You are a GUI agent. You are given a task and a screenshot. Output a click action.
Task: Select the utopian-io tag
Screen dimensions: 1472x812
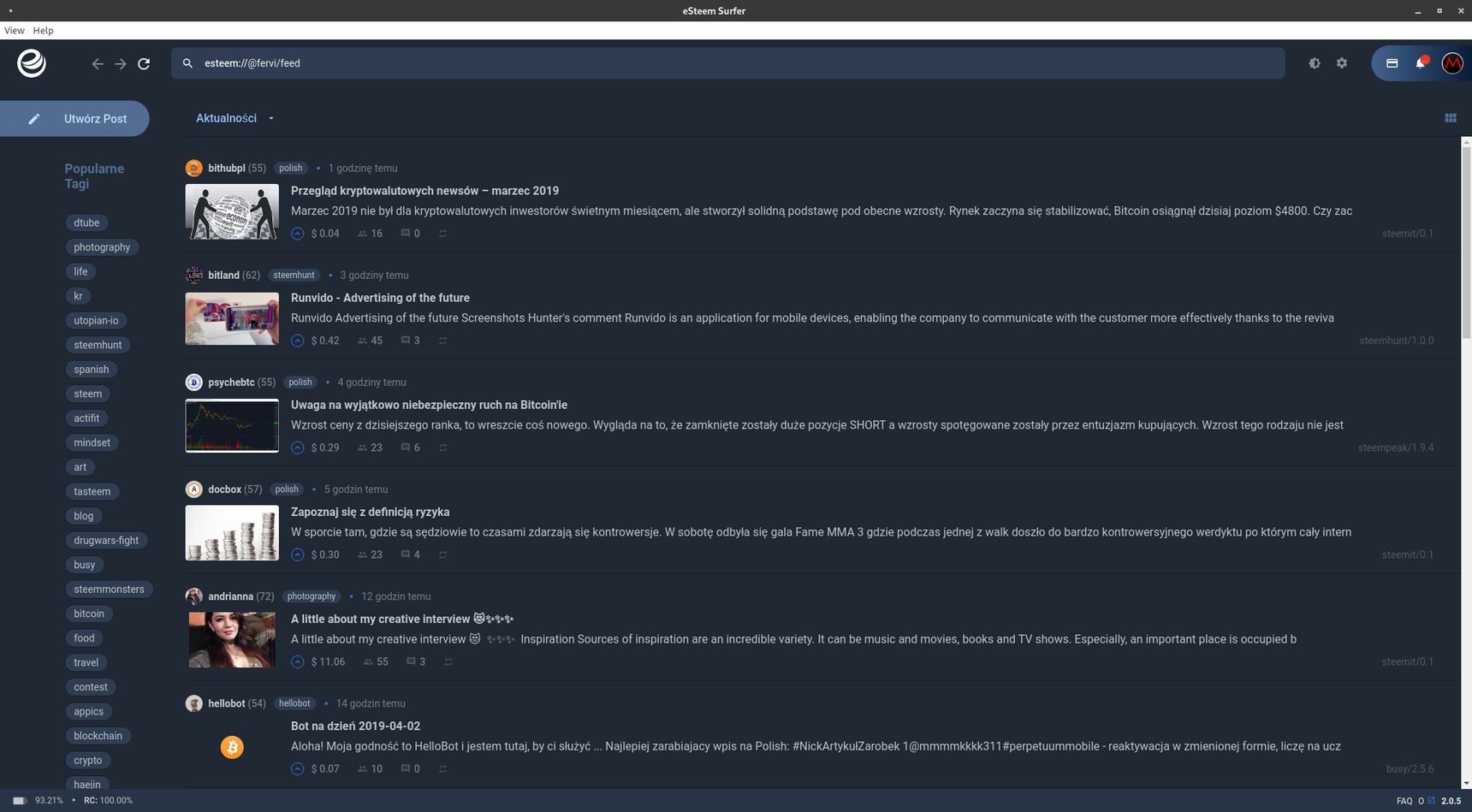(x=96, y=321)
